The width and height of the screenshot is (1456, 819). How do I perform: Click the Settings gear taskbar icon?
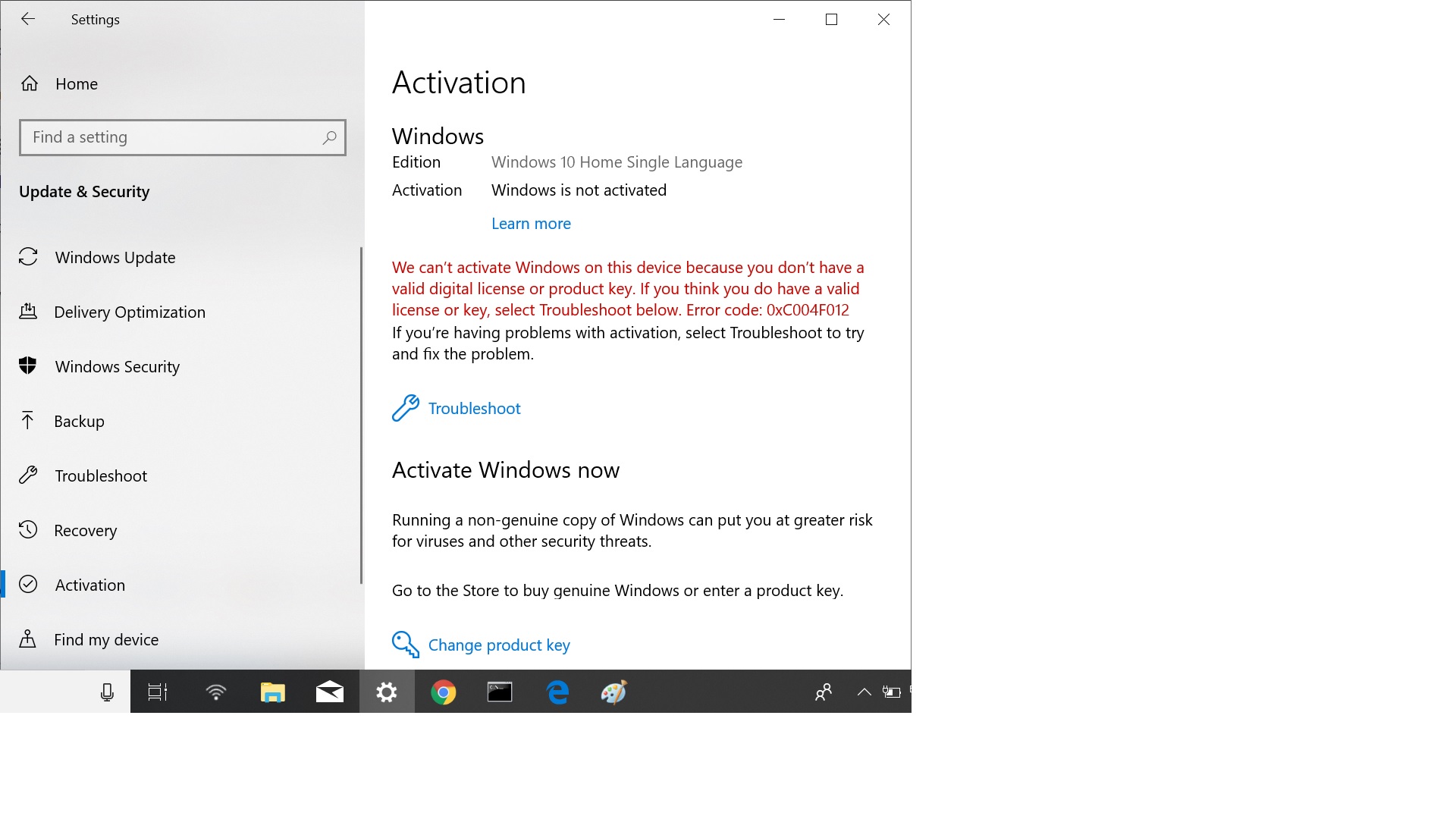(387, 692)
